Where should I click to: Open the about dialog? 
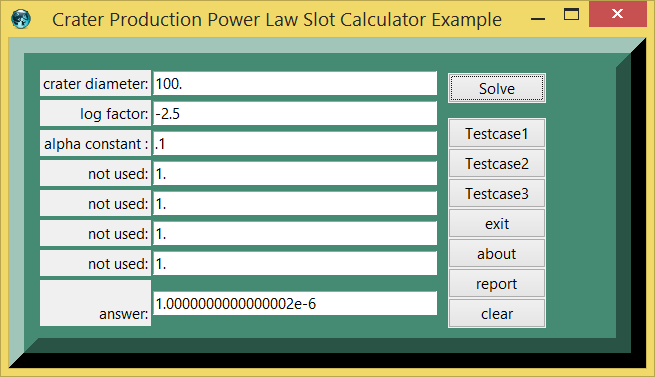tap(497, 254)
